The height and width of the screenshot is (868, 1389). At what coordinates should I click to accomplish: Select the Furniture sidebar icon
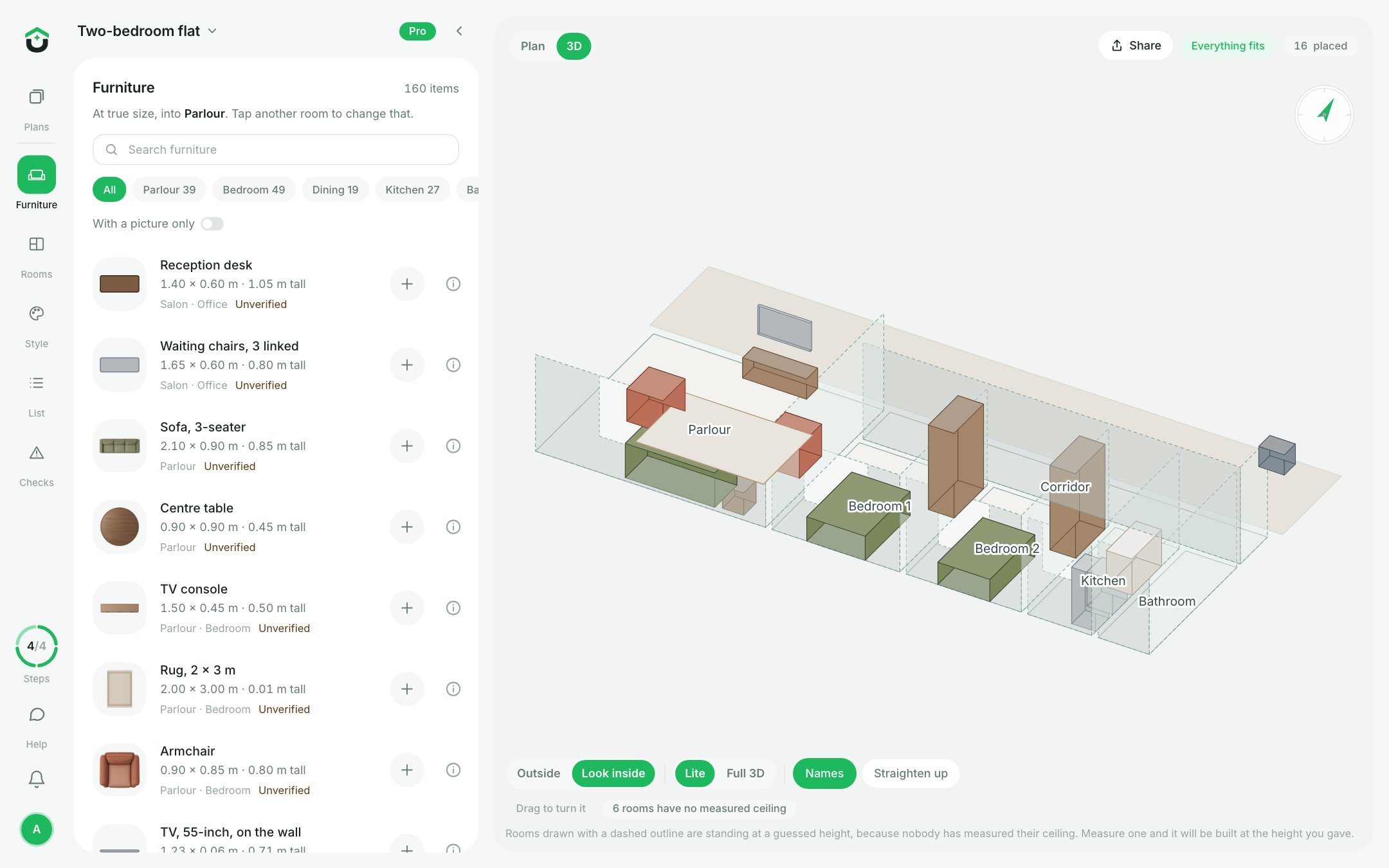37,175
